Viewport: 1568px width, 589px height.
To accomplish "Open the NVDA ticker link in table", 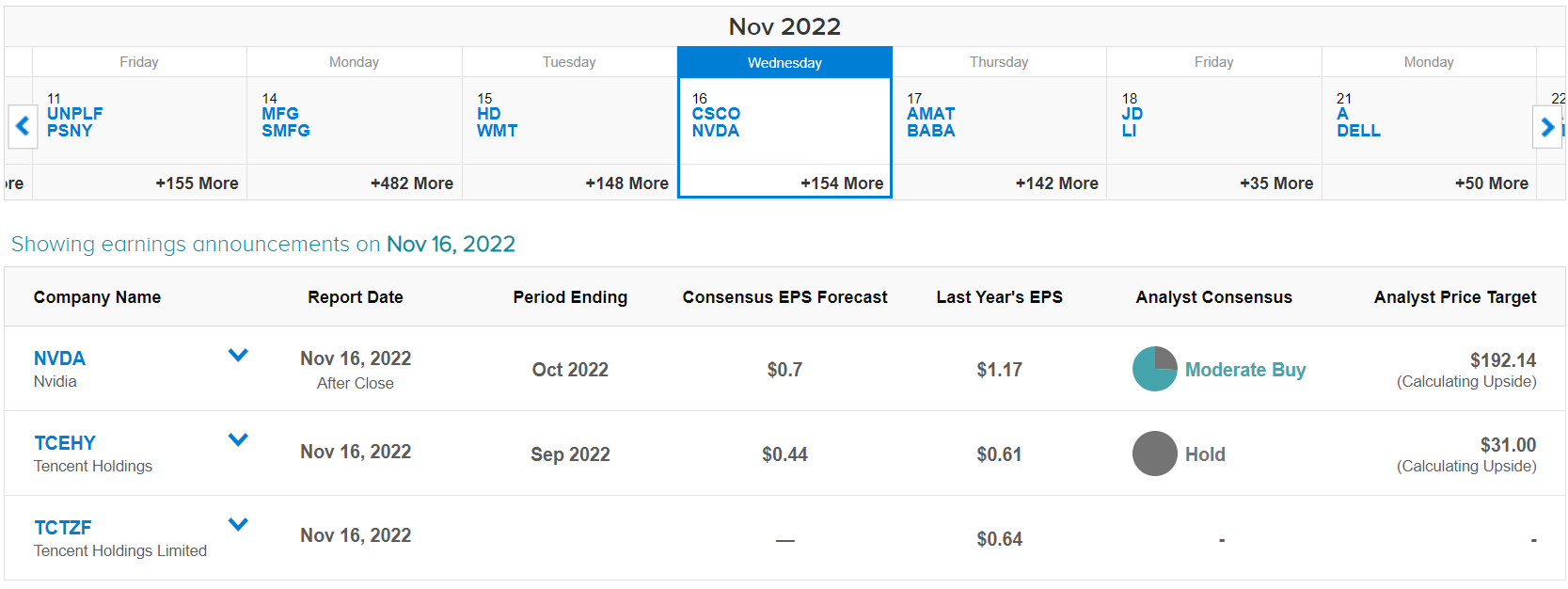I will pyautogui.click(x=59, y=358).
